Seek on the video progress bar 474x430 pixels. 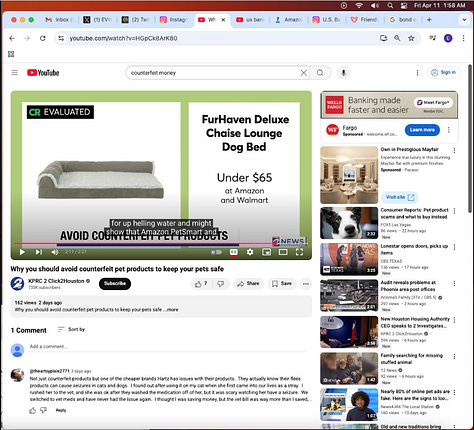point(161,244)
